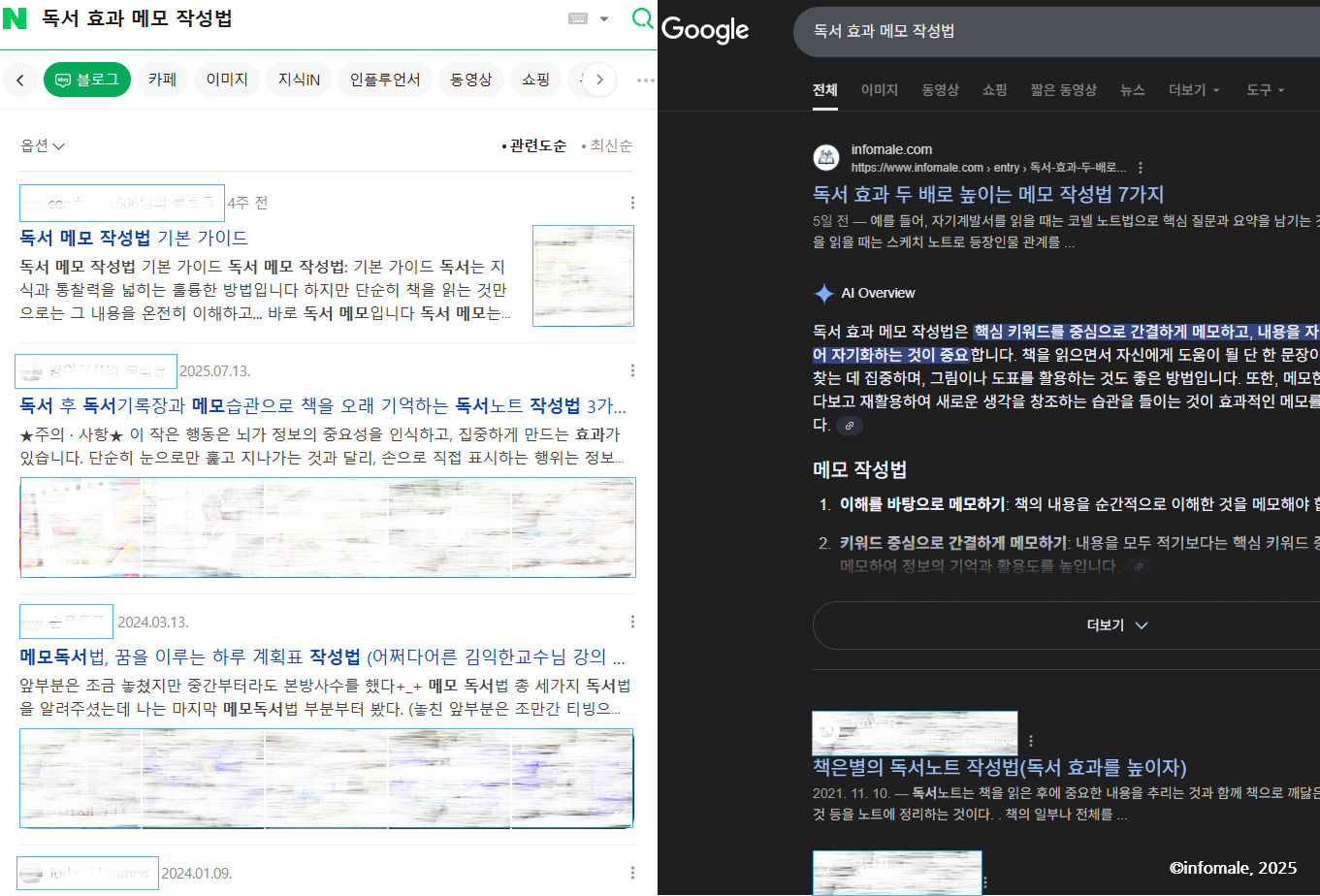This screenshot has height=896, width=1320.
Task: Click infomale.com site name in Google result
Action: coord(891,149)
